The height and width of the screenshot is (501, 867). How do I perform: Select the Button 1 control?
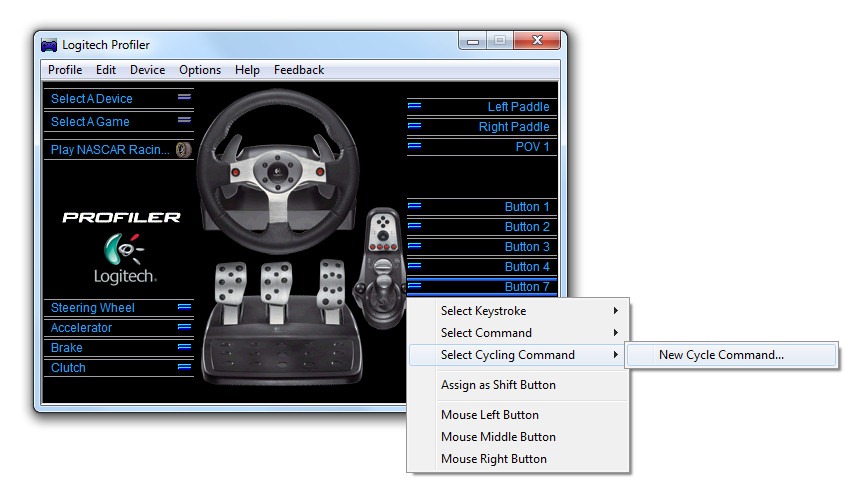click(x=526, y=207)
